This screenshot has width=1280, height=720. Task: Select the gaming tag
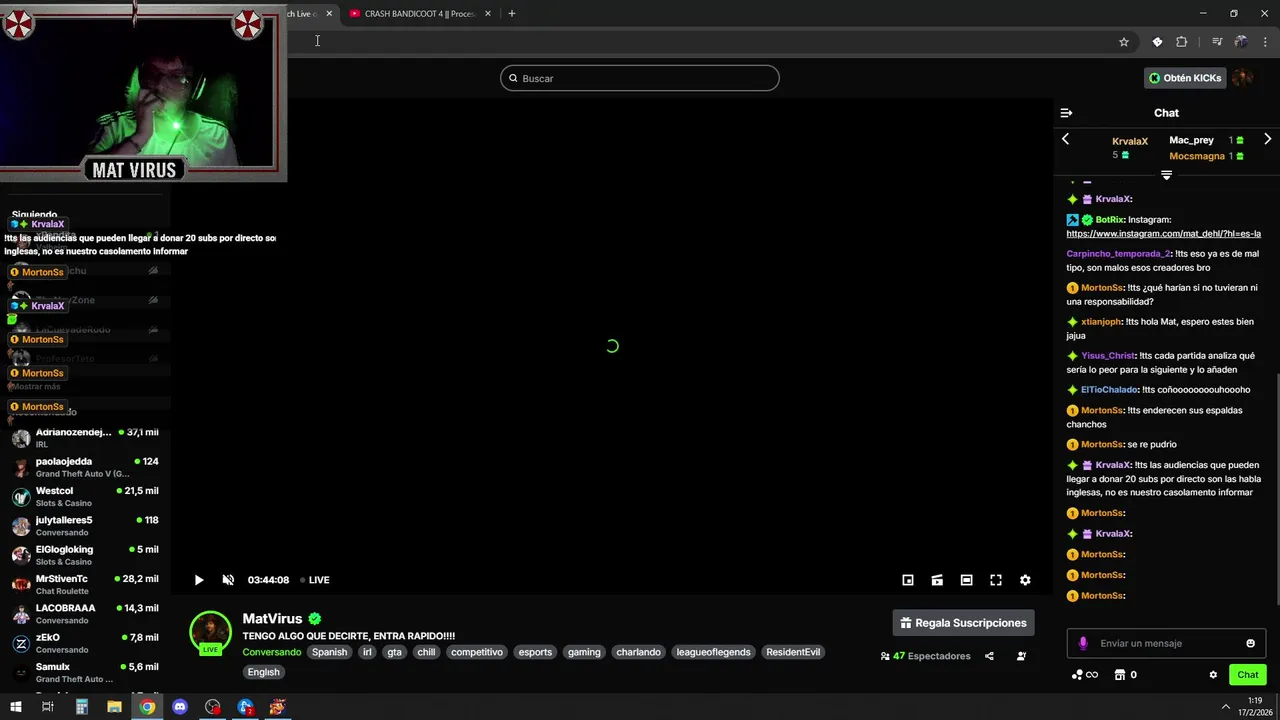pos(584,652)
